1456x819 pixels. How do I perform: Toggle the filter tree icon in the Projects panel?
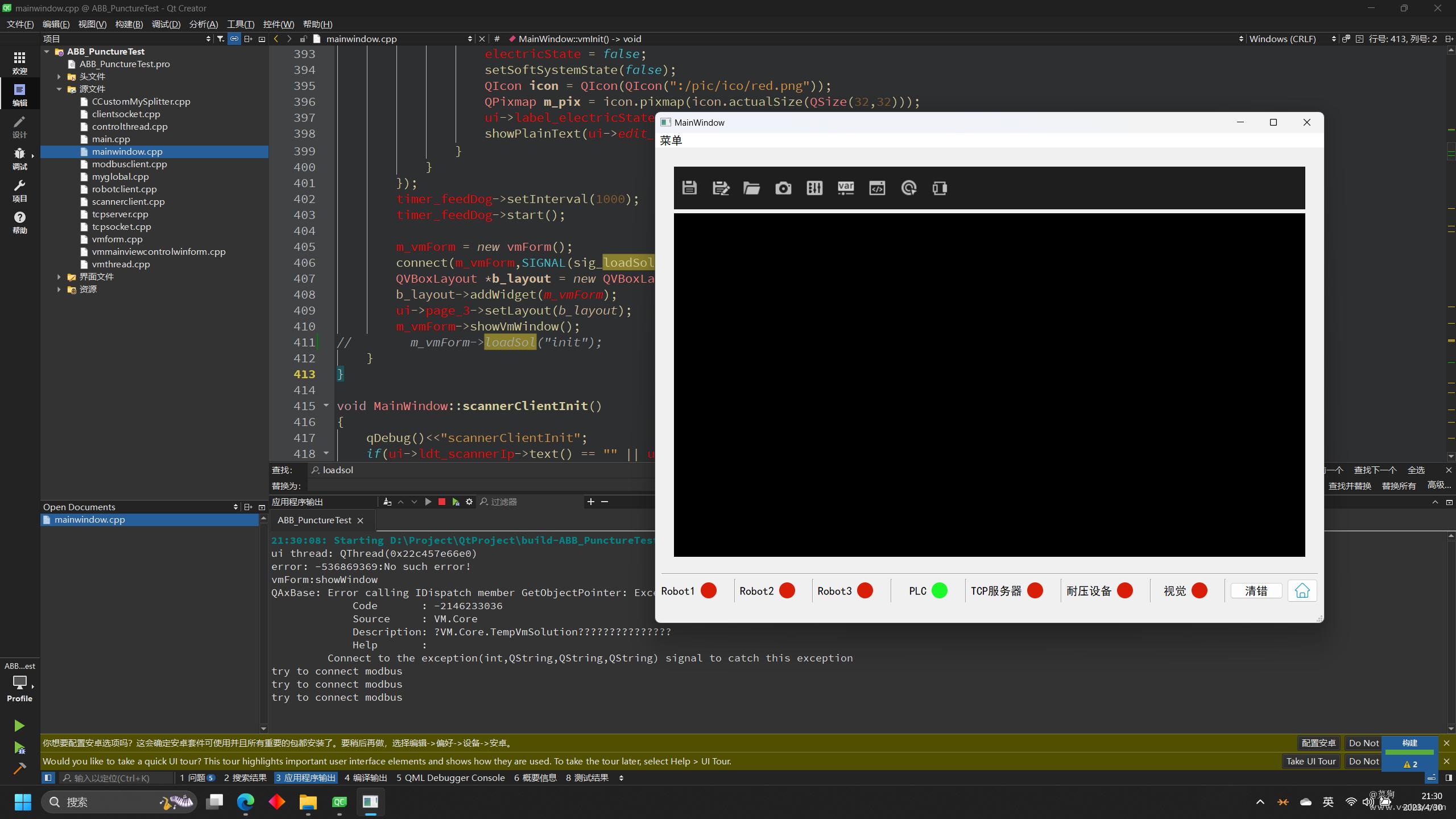click(x=220, y=39)
